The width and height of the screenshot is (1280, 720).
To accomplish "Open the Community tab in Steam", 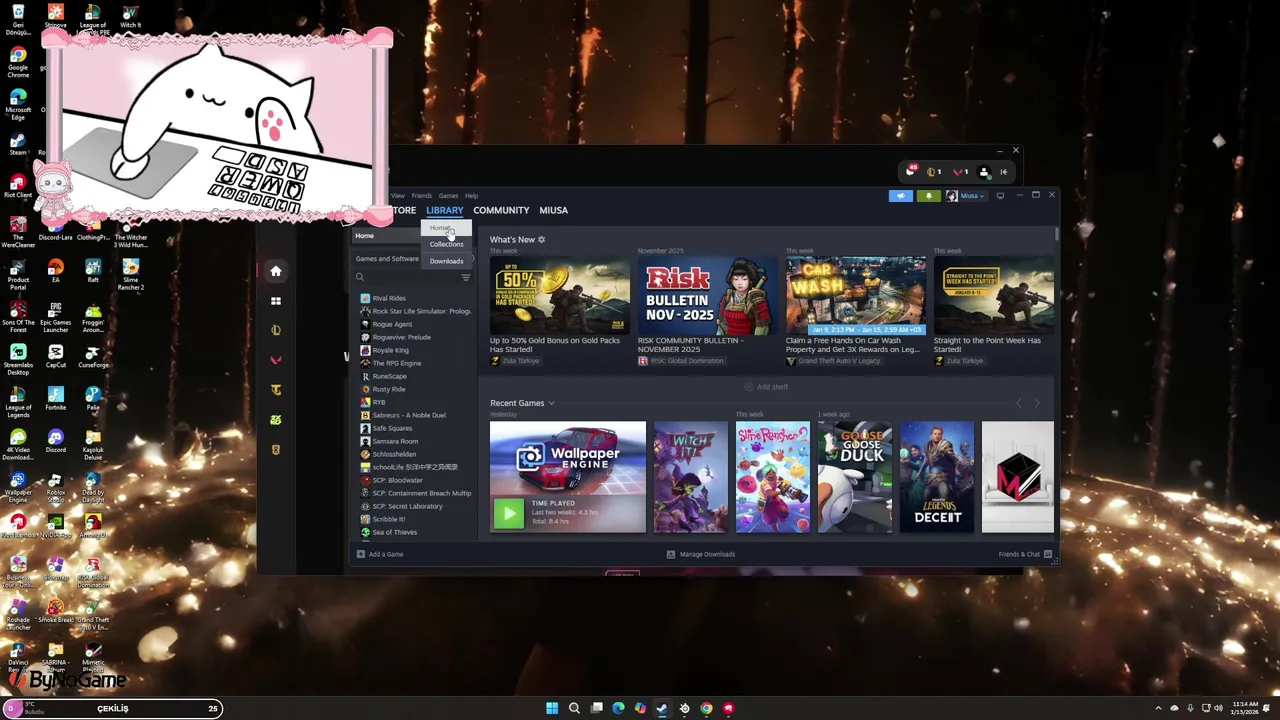I will coord(501,211).
